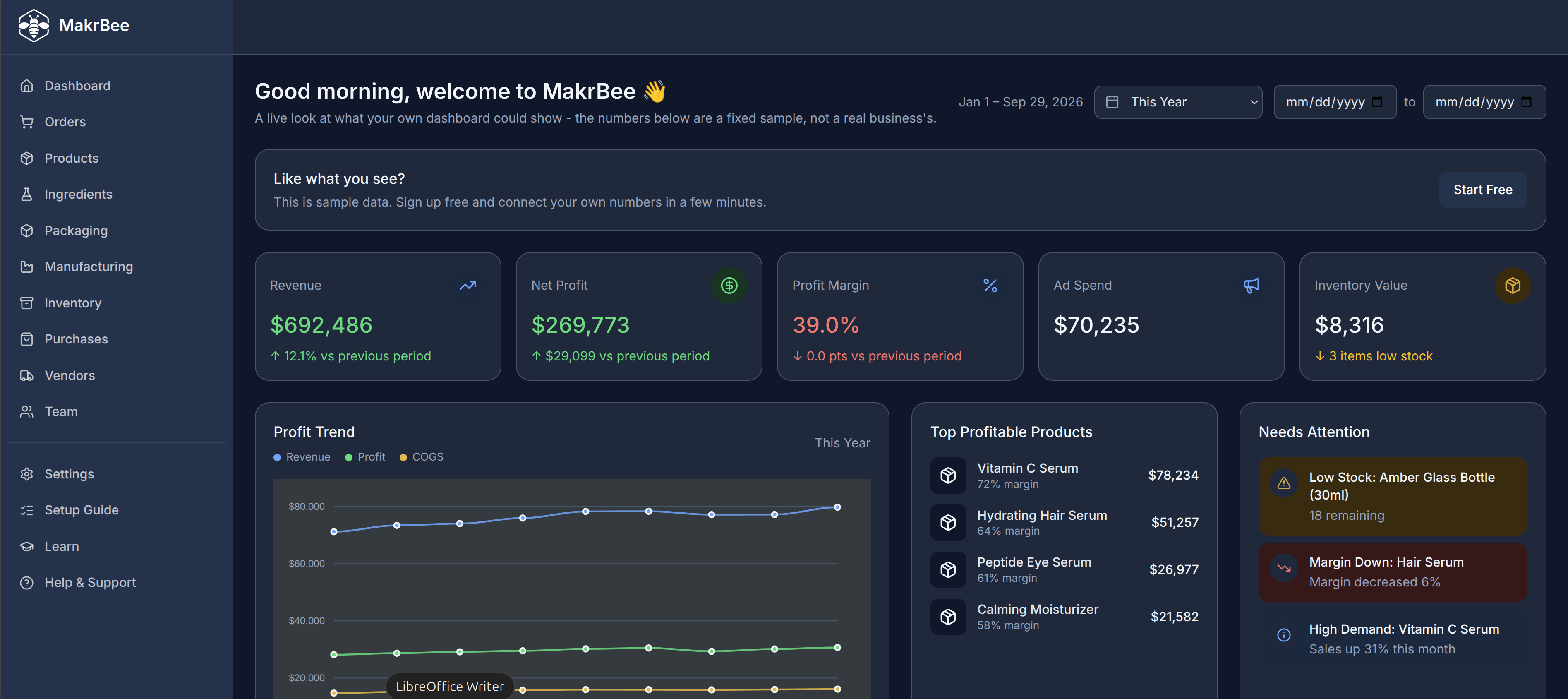
Task: Click the LibreOffice Writer tooltip label
Action: 450,687
